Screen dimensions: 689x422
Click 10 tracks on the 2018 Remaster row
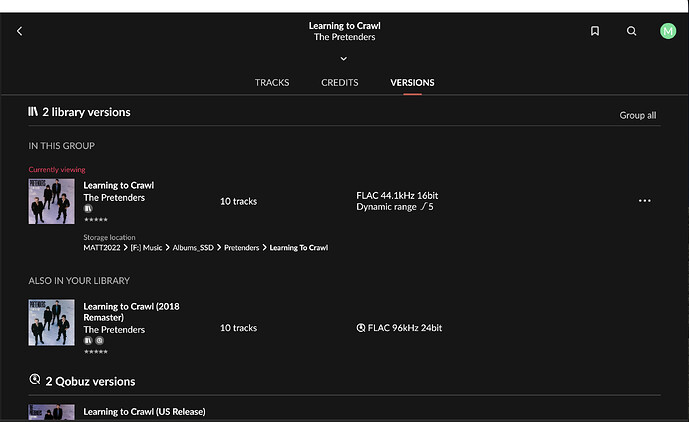point(239,328)
